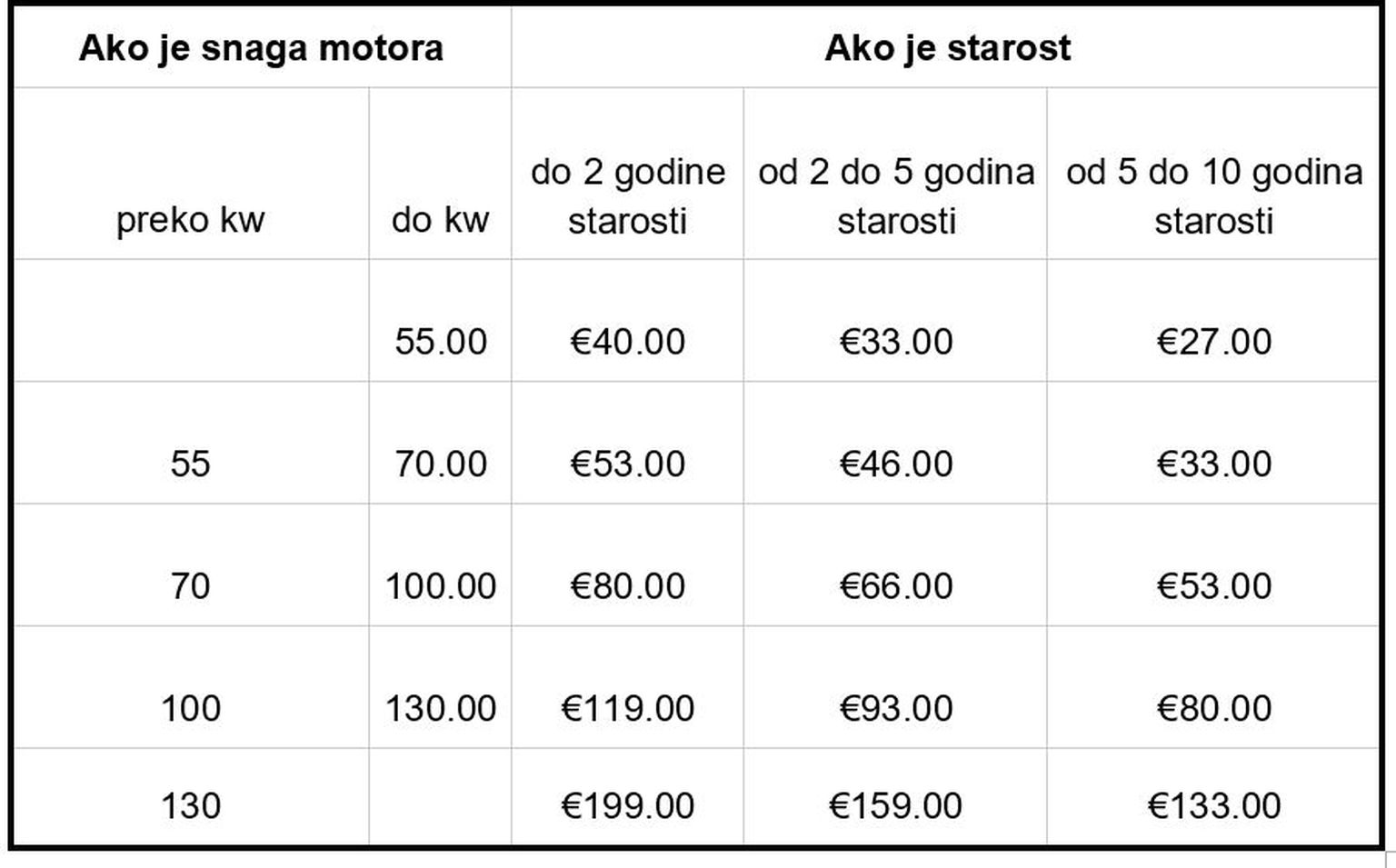This screenshot has height=868, width=1396.
Task: Click the 130.00 cell in 'do kw' column
Action: pos(441,709)
